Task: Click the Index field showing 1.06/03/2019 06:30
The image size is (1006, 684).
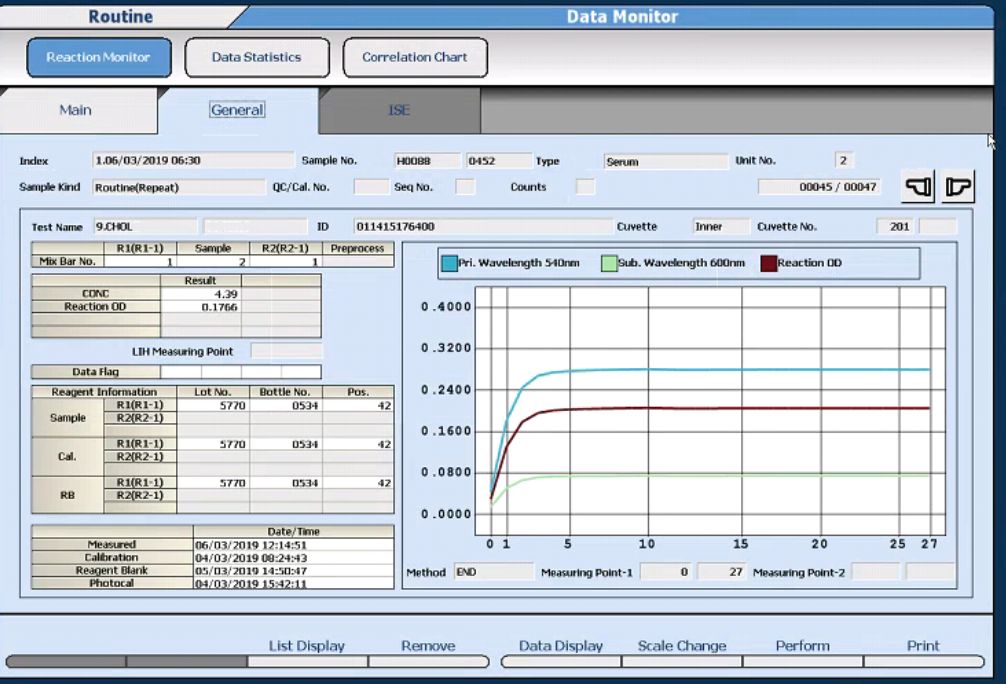Action: [x=192, y=160]
